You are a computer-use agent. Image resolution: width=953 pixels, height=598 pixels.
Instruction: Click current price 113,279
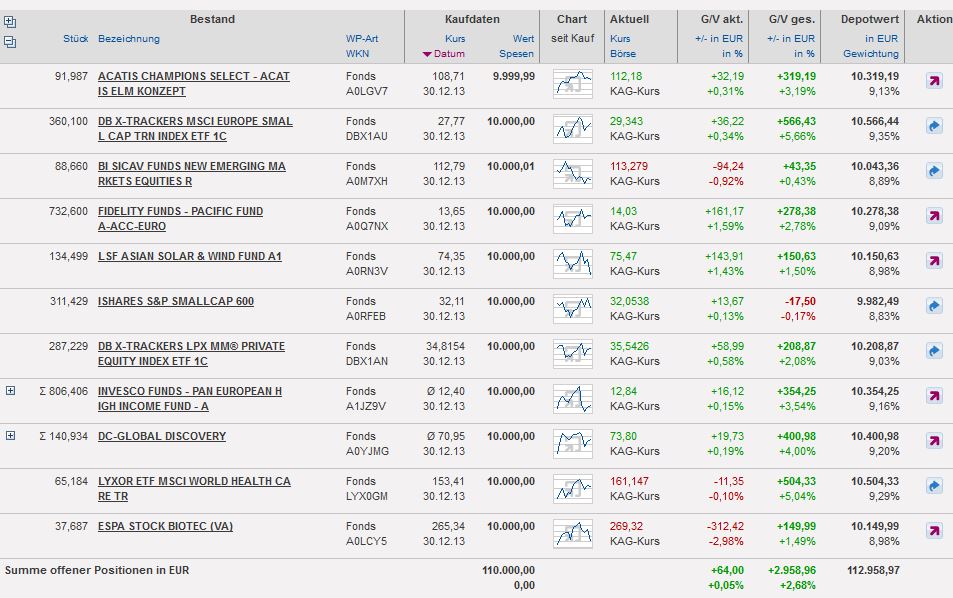pyautogui.click(x=629, y=166)
